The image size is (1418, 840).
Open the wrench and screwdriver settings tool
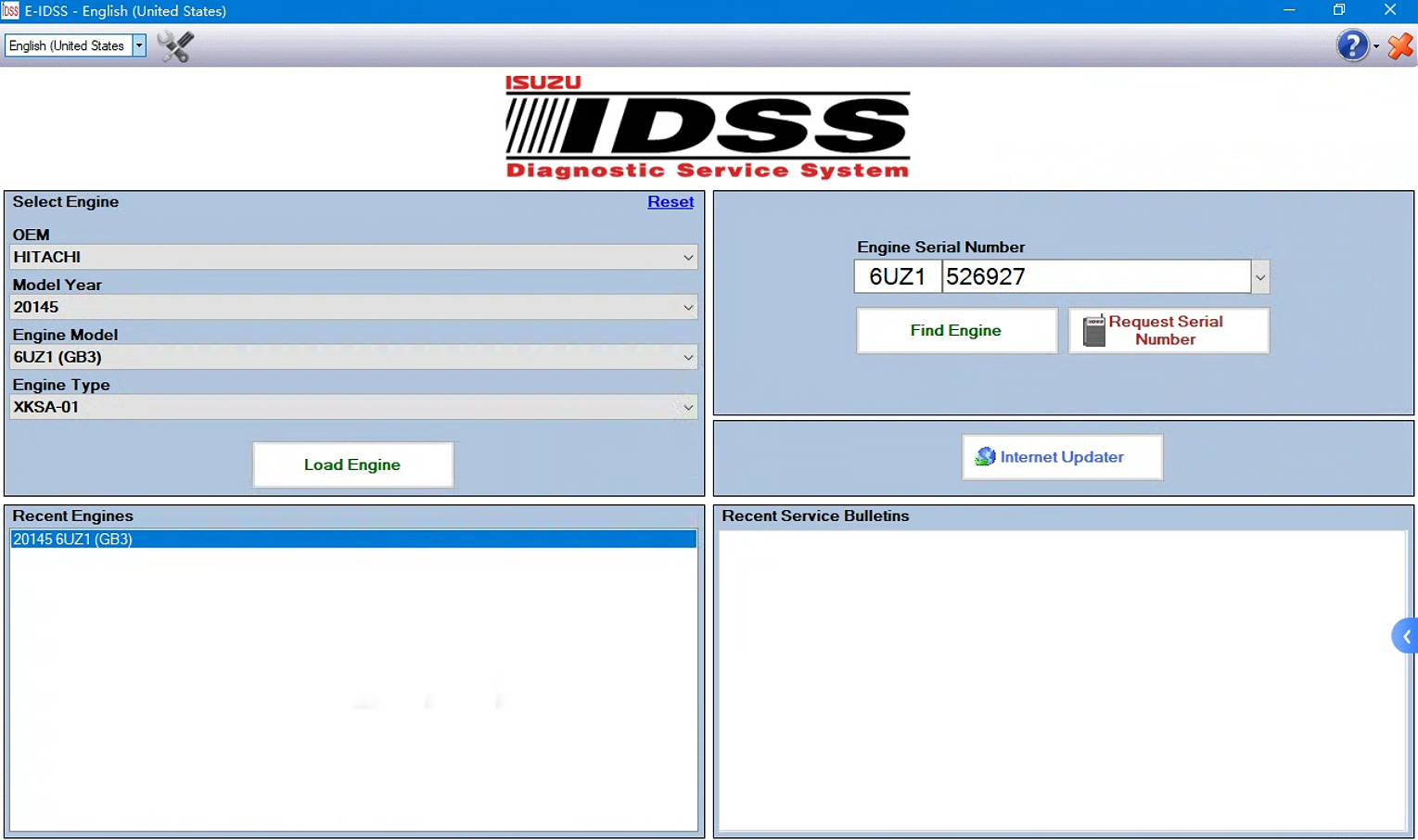pyautogui.click(x=175, y=45)
